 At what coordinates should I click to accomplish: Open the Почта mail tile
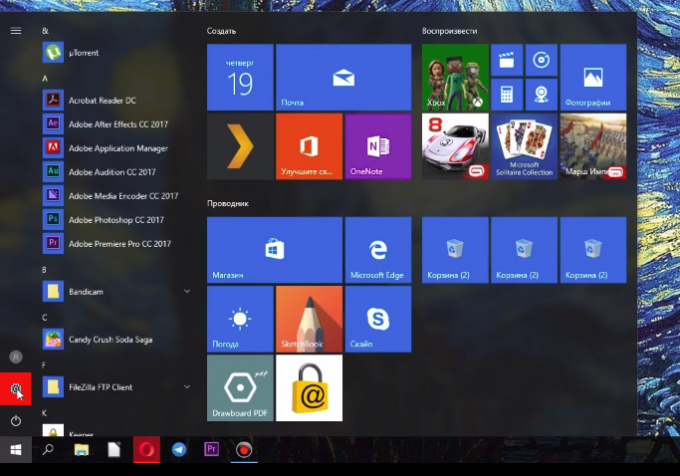pos(343,77)
